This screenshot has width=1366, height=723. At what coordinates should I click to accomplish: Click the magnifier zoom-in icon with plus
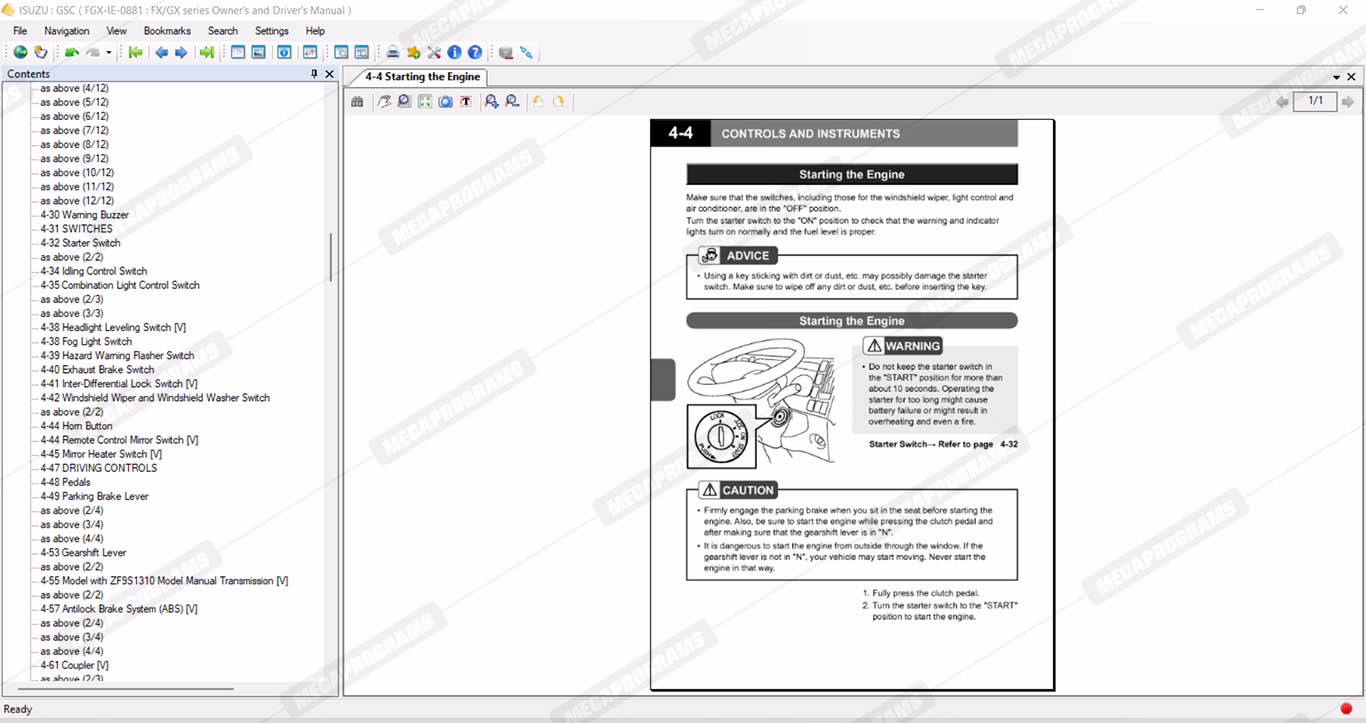tap(491, 101)
